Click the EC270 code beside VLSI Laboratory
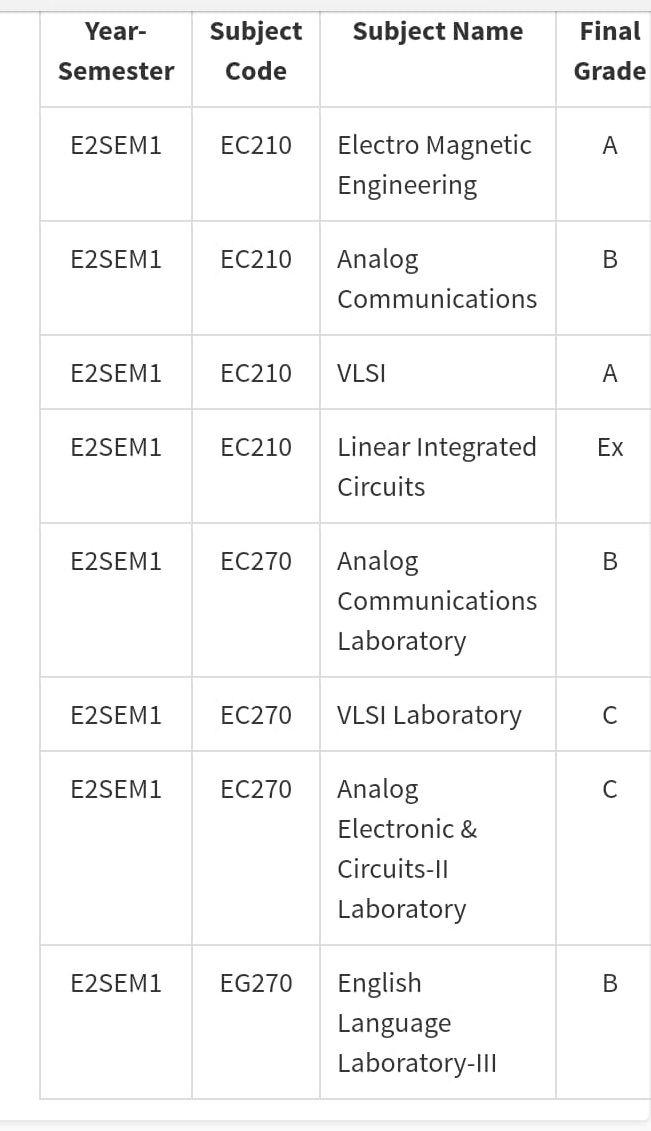651x1131 pixels. click(x=256, y=715)
